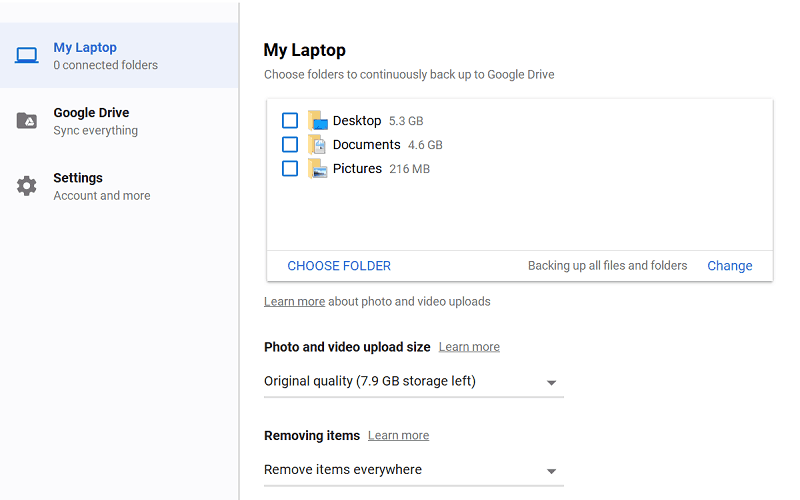Open Learn more beside upload size heading
Image resolution: width=800 pixels, height=500 pixels.
(x=469, y=347)
